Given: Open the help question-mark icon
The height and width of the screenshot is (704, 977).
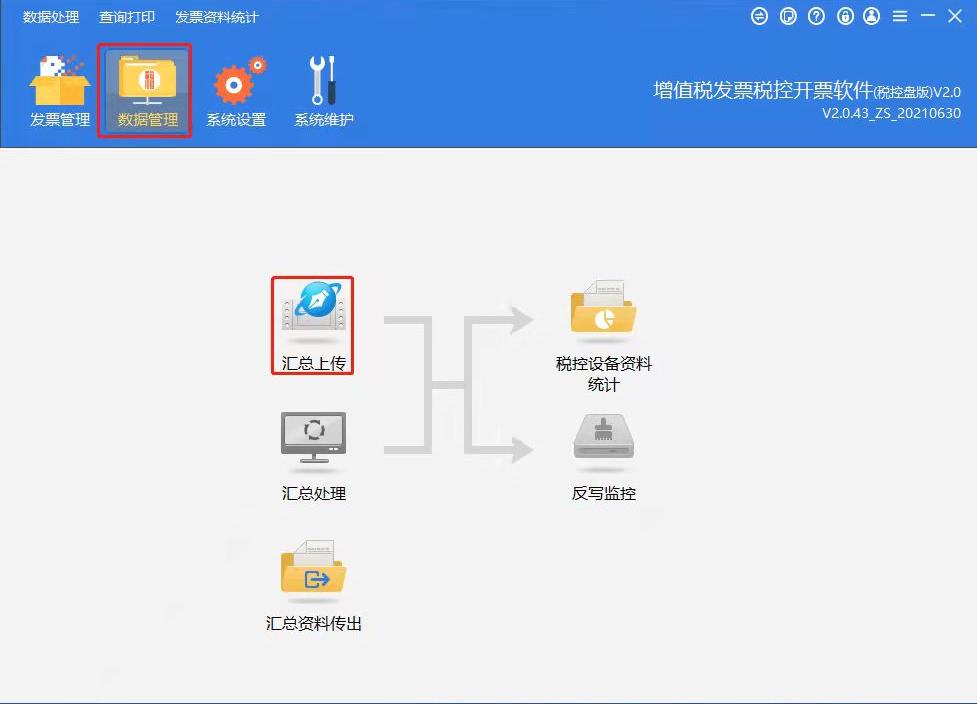Looking at the screenshot, I should [817, 15].
